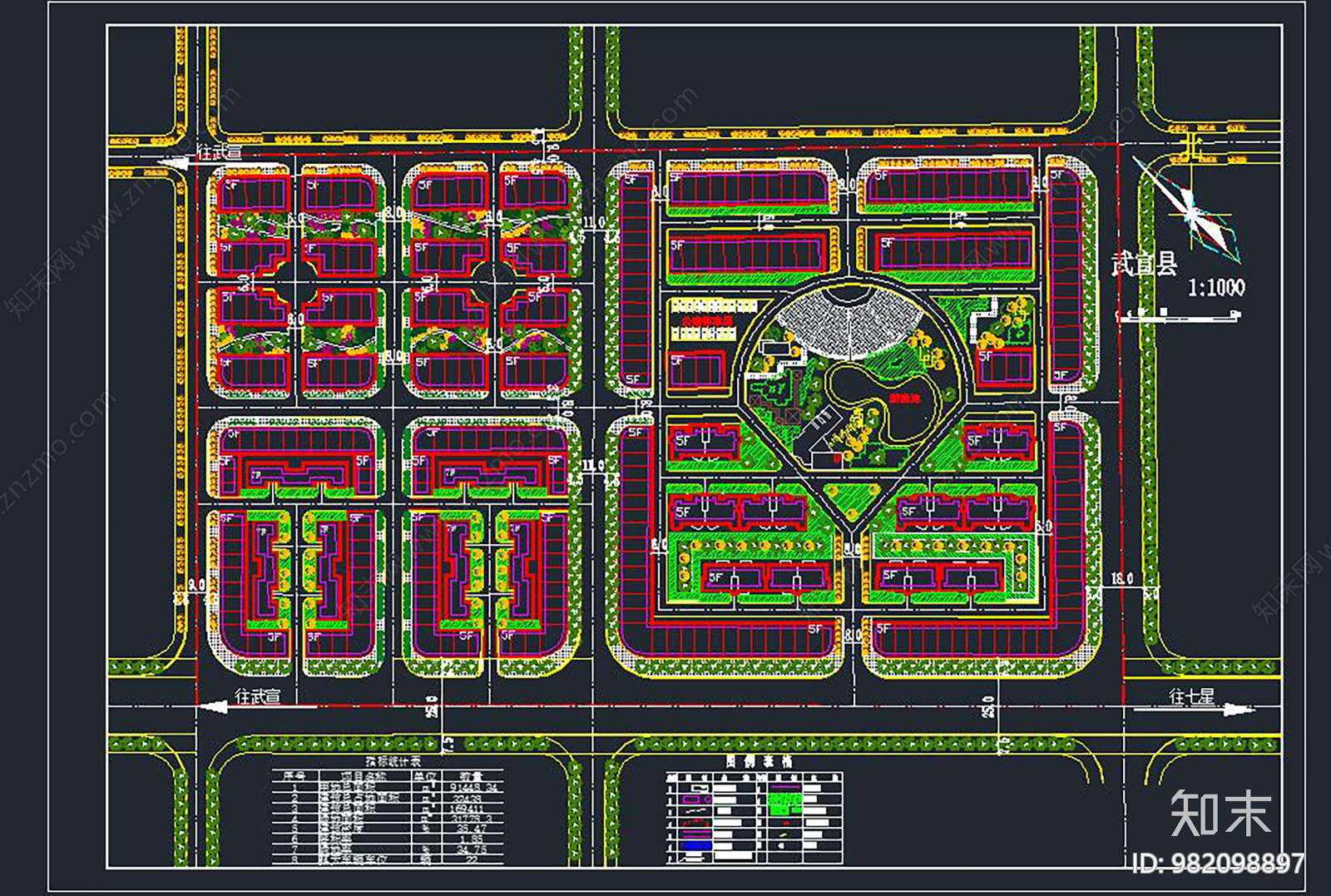Click the 169411 value in the statistics table

click(468, 808)
